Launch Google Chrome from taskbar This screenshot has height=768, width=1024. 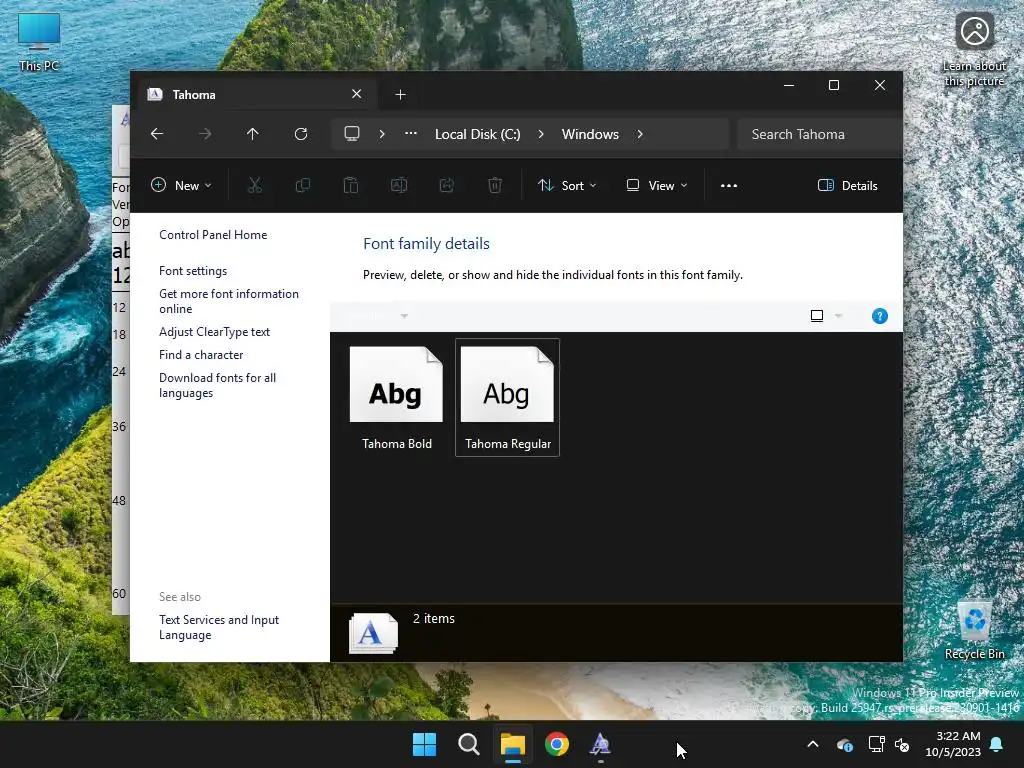pos(556,744)
